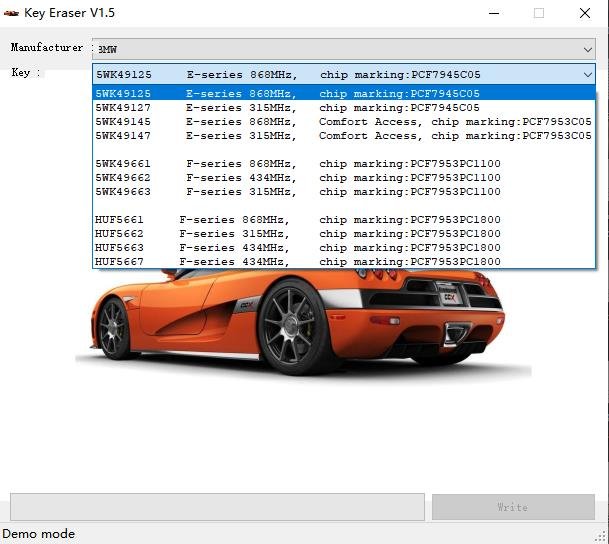
Task: Minimize the Key Eraser window
Action: 493,13
